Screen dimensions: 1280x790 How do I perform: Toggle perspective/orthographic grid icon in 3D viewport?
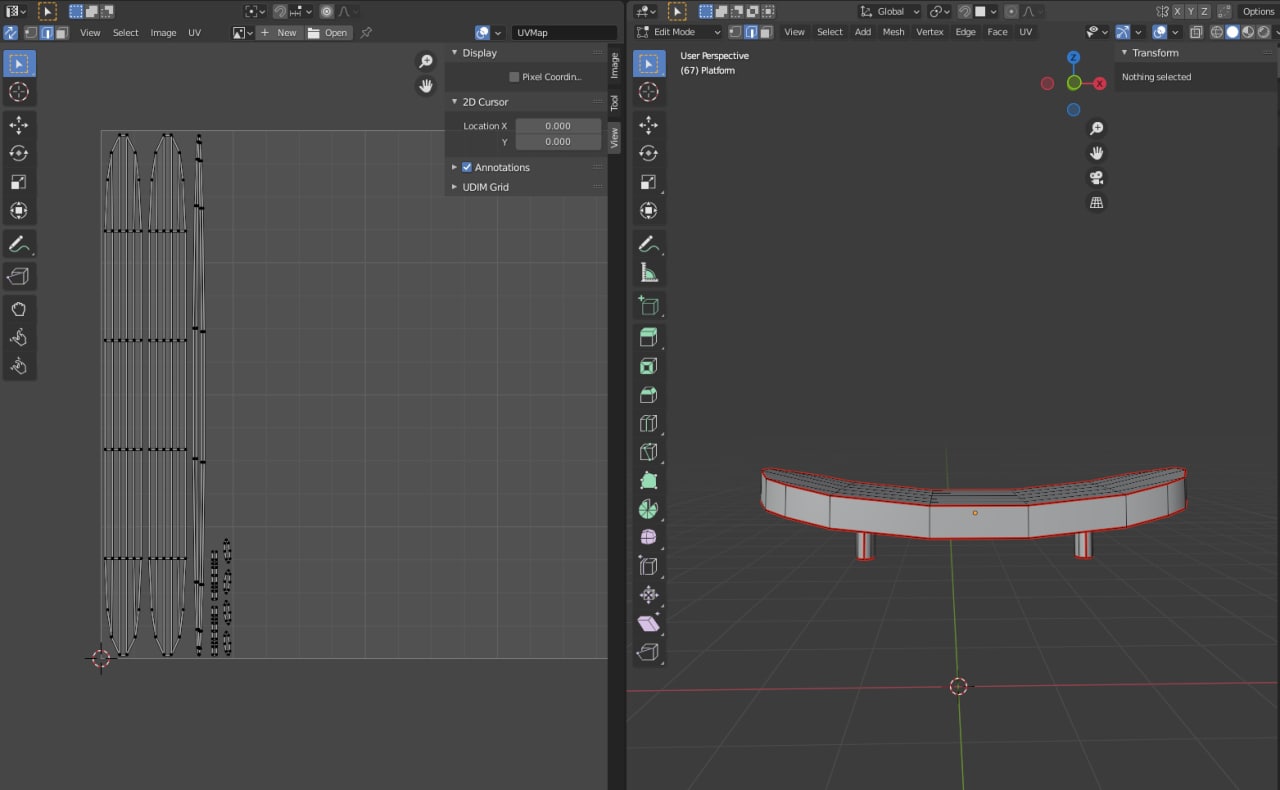[x=1097, y=203]
